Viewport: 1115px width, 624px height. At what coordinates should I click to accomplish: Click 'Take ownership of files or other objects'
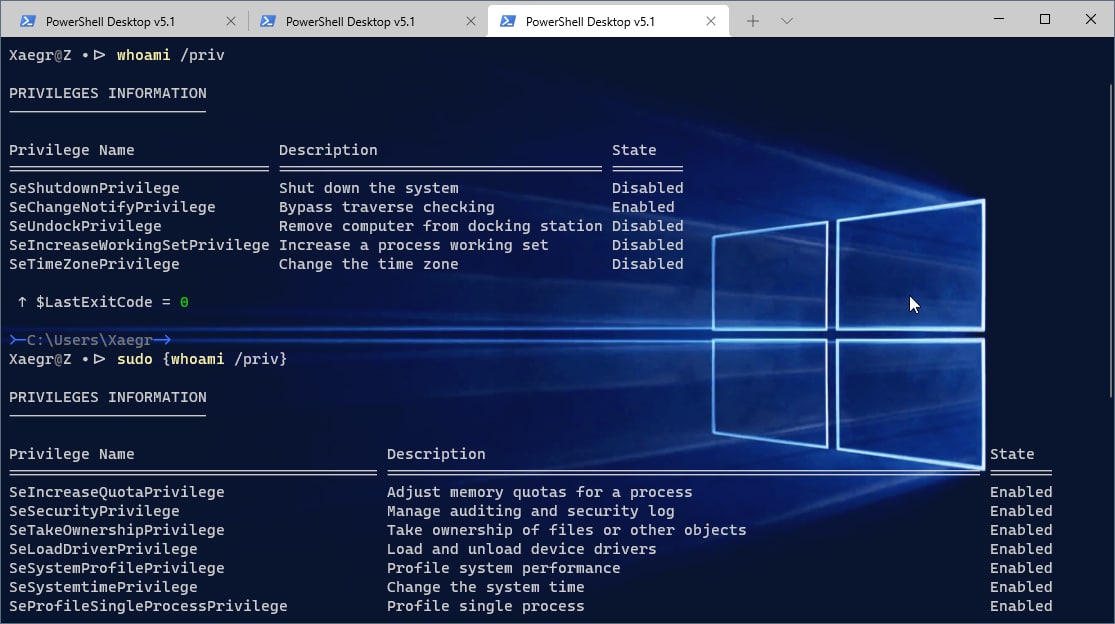point(566,530)
